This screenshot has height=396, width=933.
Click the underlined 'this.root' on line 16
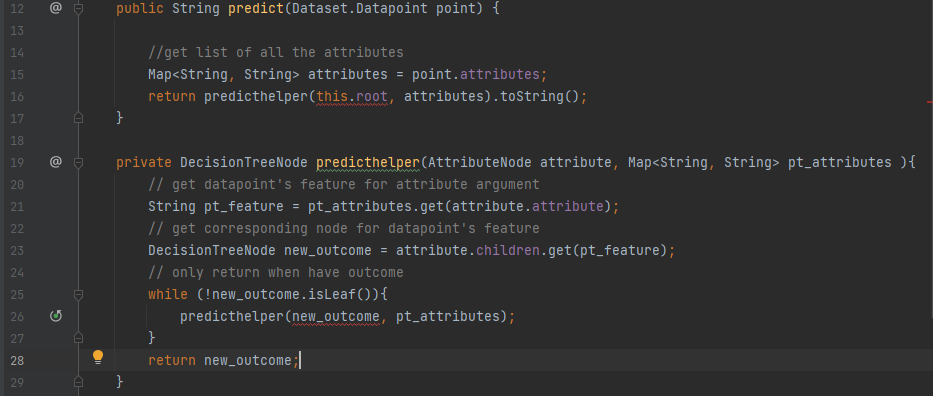tap(352, 96)
